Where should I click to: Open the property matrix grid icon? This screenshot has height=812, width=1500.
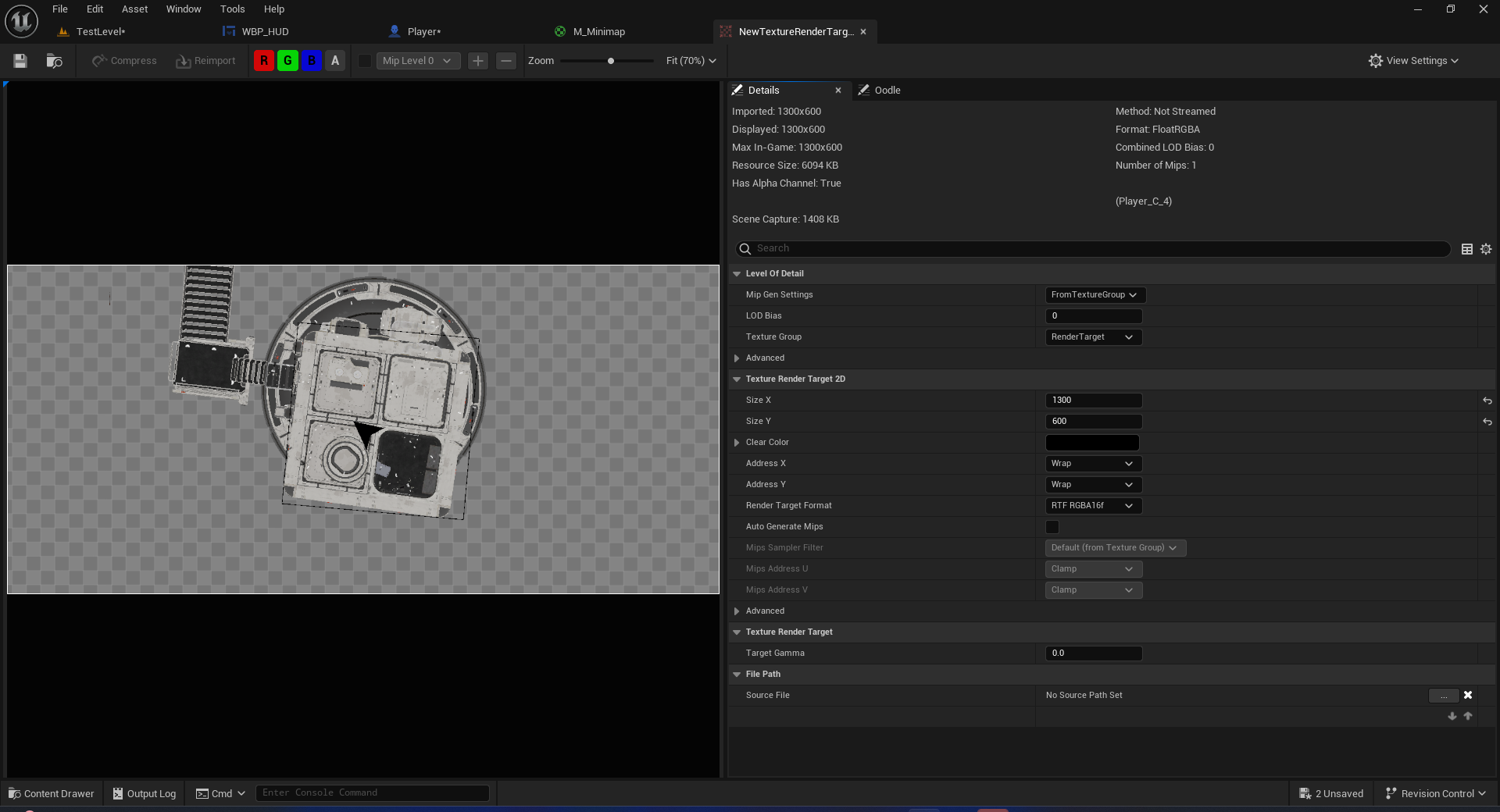pos(1467,249)
